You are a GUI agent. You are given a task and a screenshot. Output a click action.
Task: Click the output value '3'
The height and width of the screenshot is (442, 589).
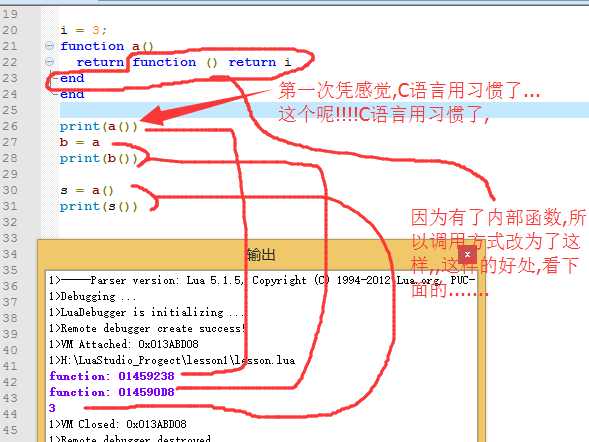click(x=52, y=408)
